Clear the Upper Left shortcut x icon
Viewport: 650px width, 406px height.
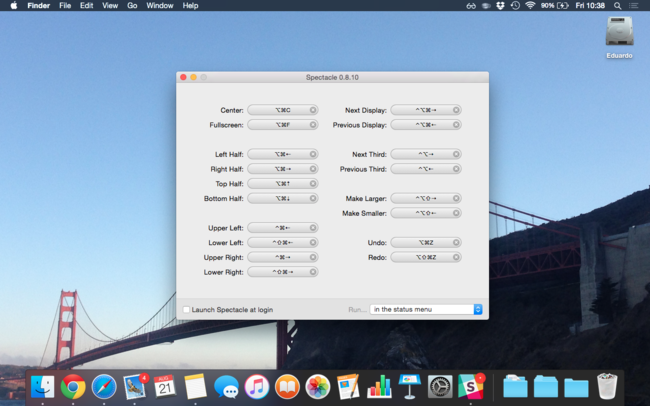[313, 228]
